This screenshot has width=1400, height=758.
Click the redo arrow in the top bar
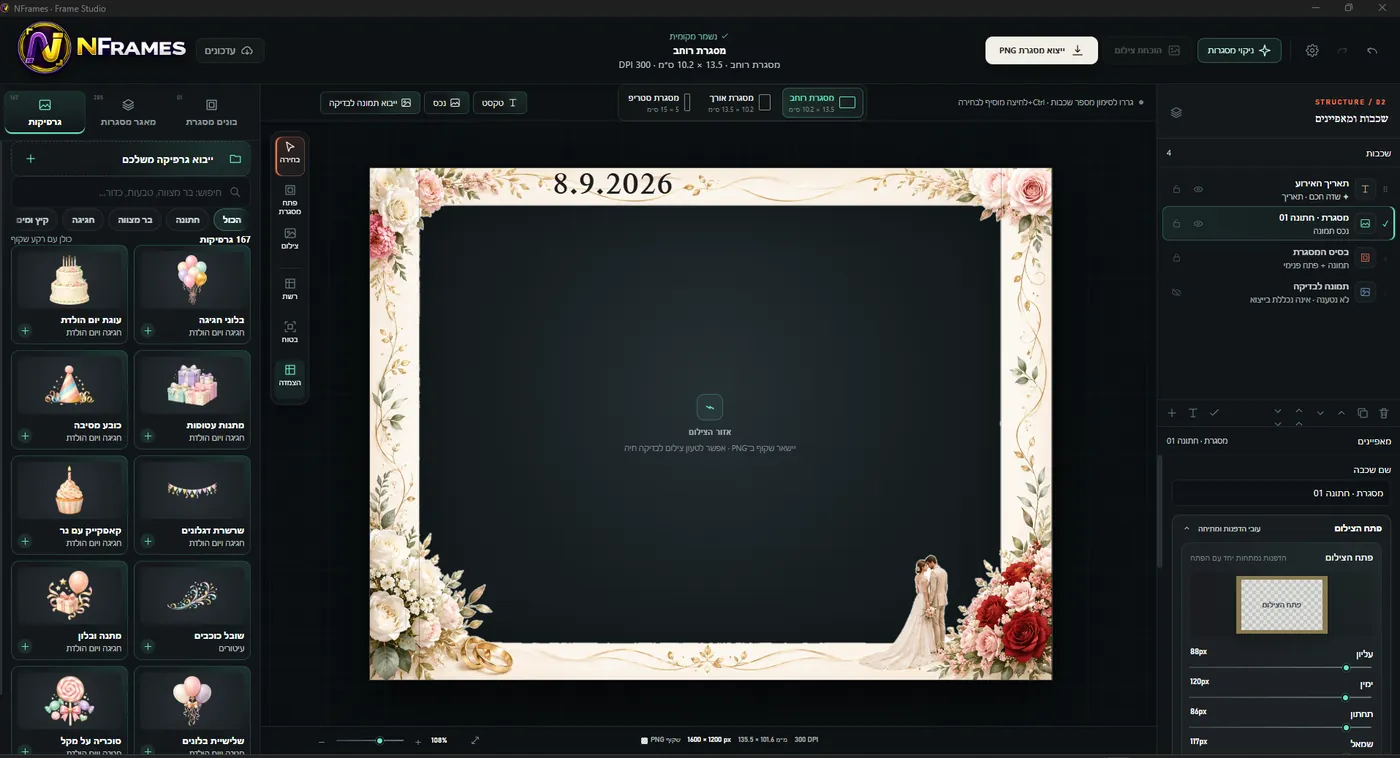[1342, 50]
